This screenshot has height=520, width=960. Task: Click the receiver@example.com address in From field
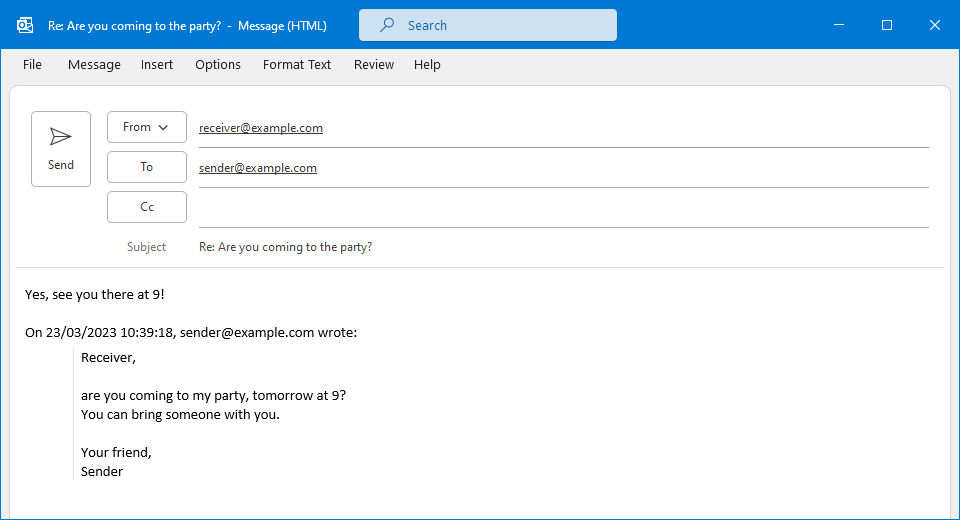point(261,128)
